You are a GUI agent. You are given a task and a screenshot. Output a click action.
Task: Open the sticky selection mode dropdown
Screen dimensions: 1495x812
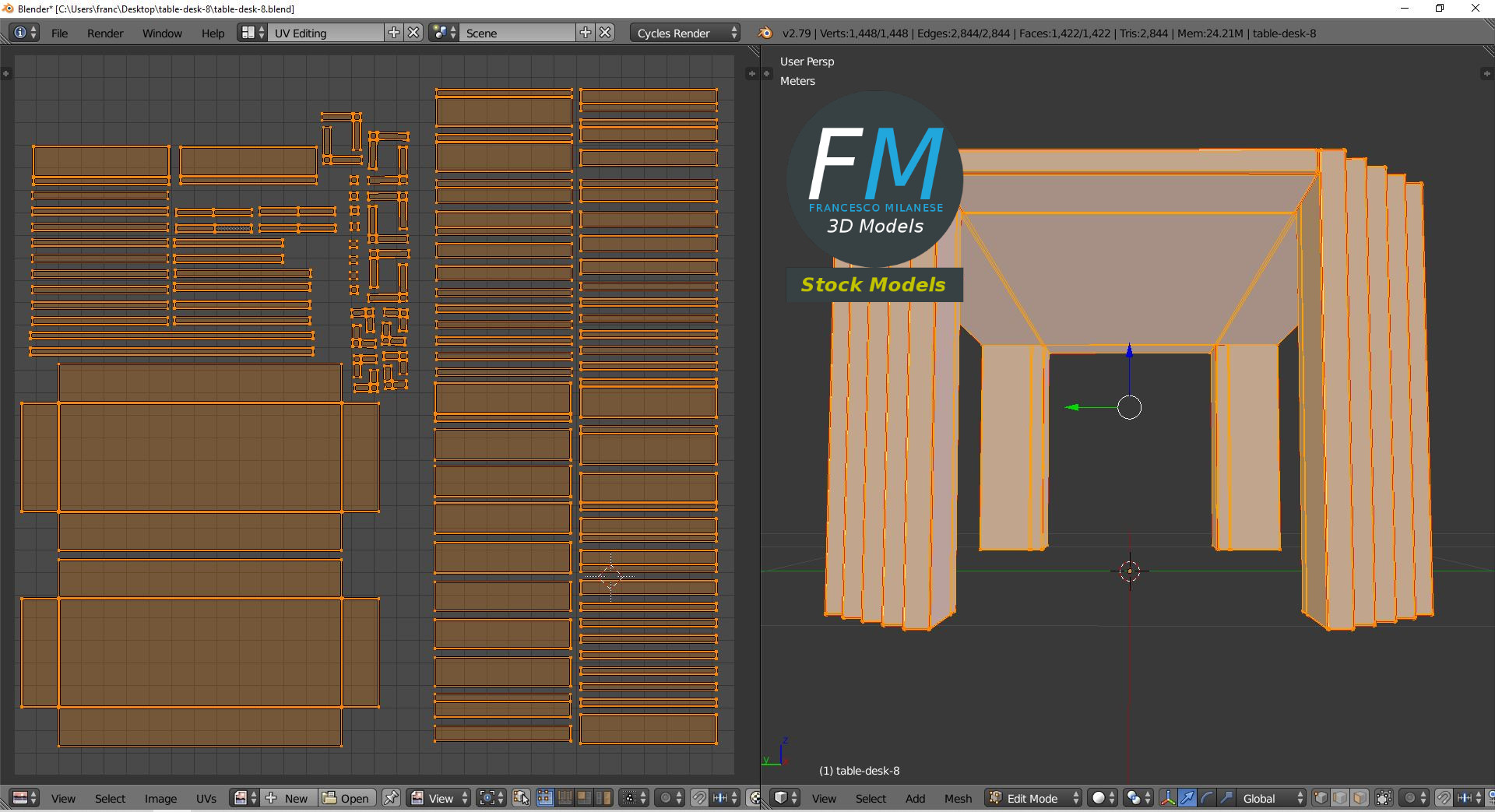[635, 798]
